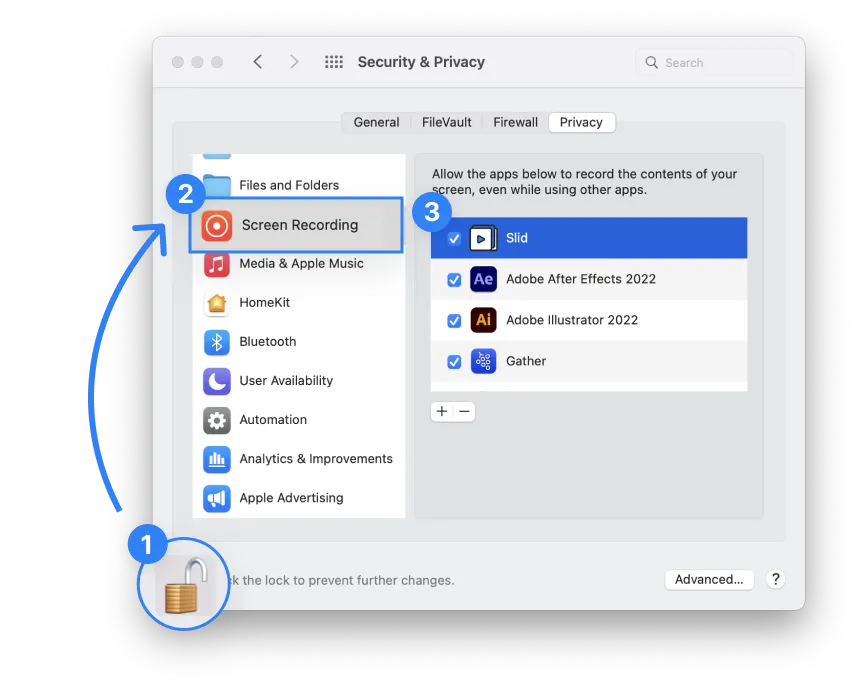The image size is (860, 695).
Task: Click the search magnifier icon
Action: tap(651, 63)
